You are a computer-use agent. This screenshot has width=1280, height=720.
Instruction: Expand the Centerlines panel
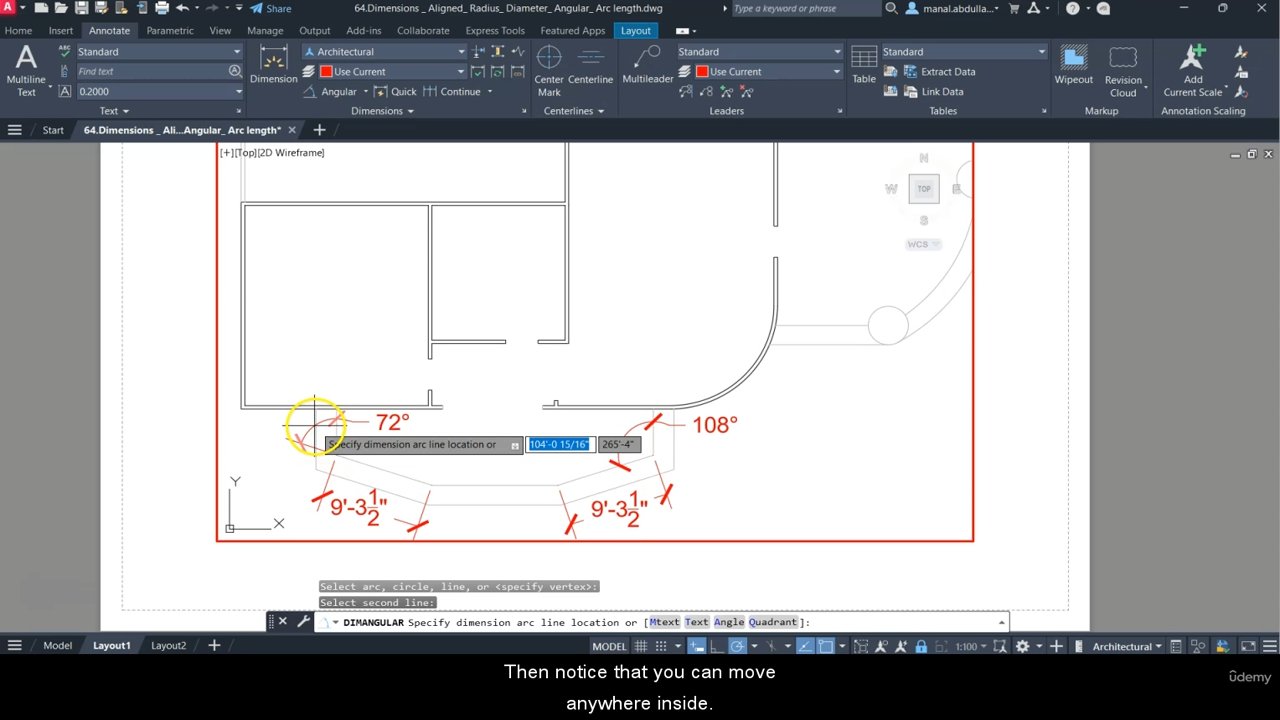click(x=573, y=111)
